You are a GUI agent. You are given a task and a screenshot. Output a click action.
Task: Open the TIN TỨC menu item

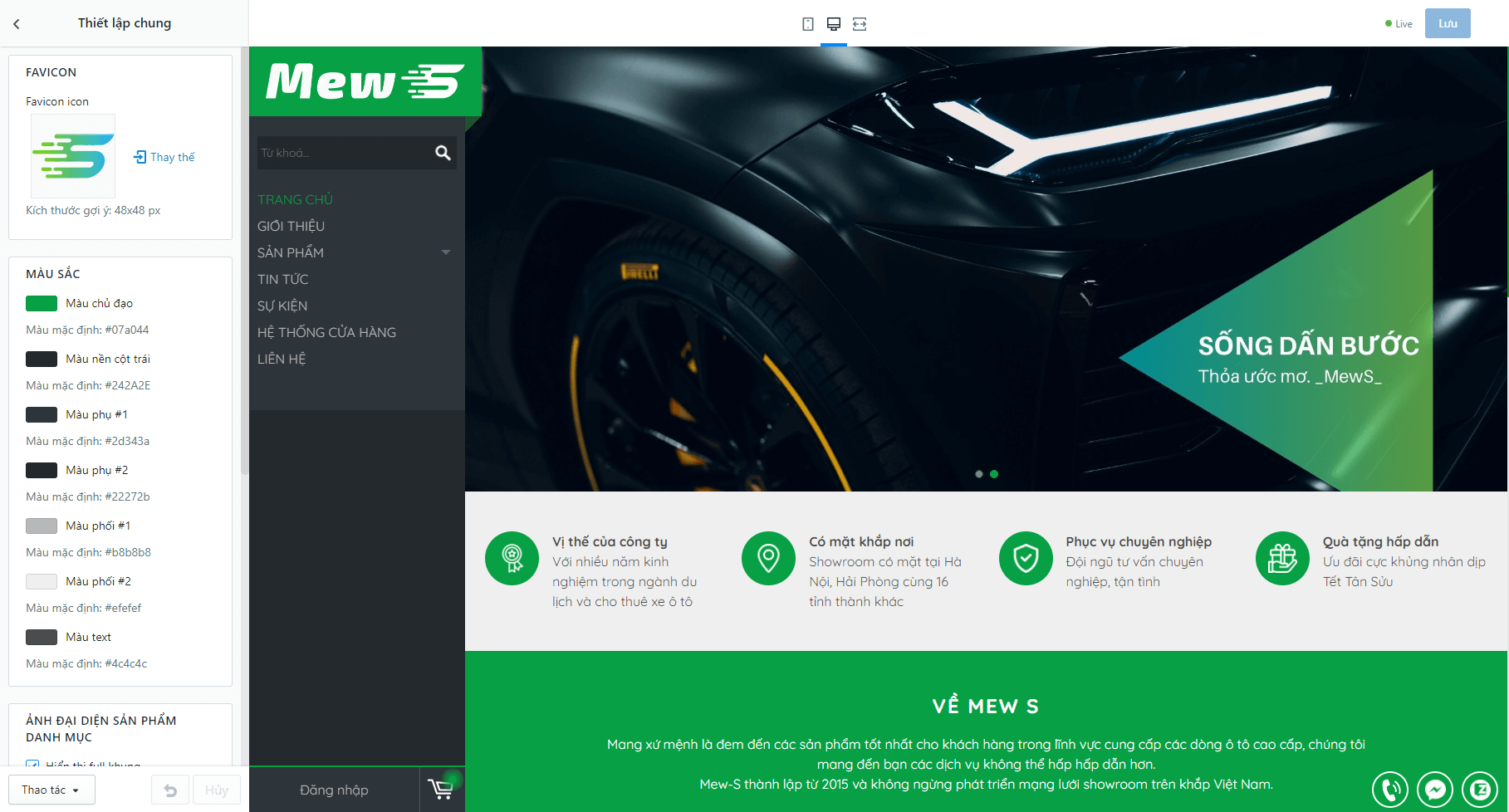pos(282,279)
